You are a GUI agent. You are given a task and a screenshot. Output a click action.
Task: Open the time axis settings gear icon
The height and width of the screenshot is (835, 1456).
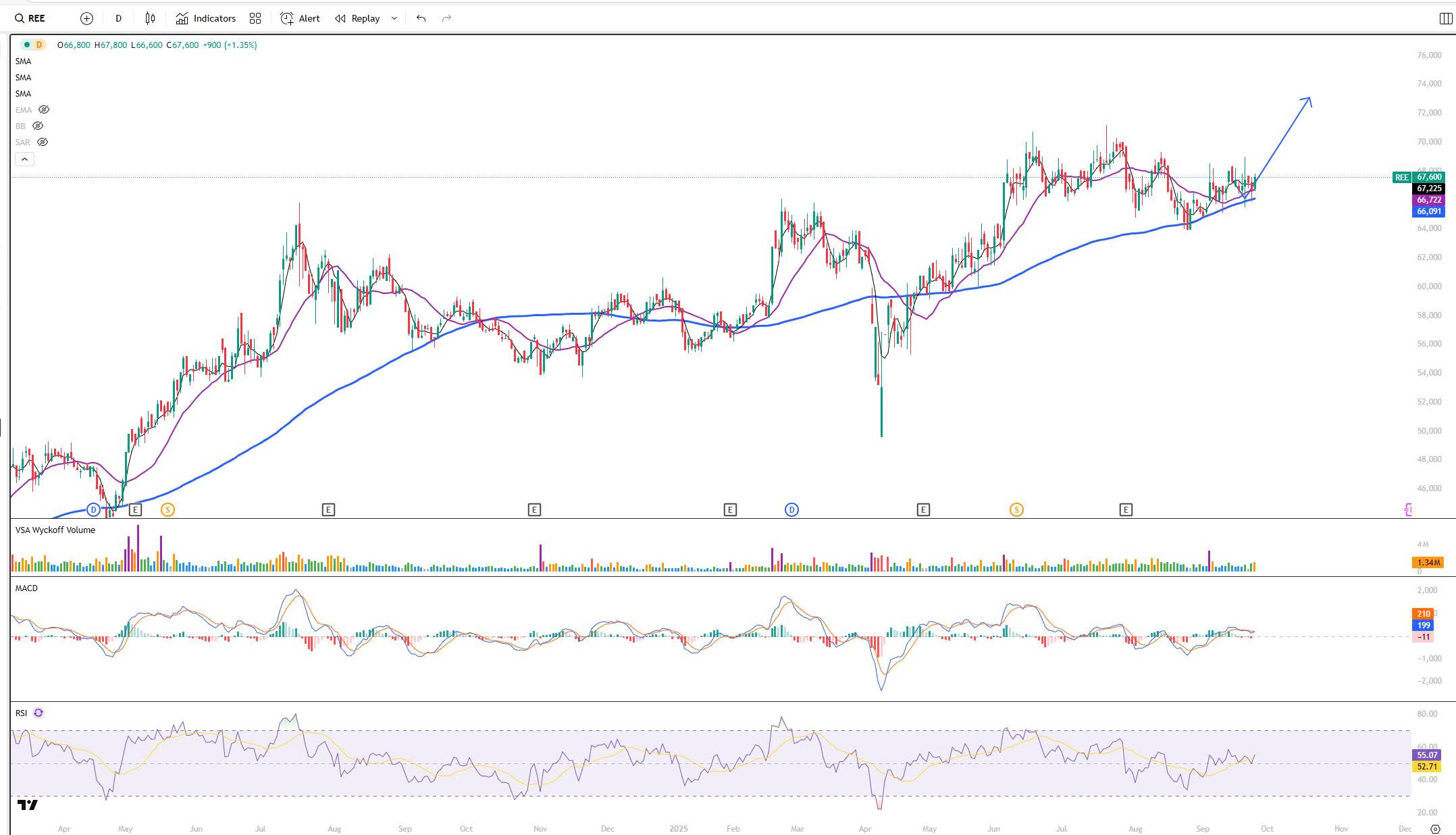click(x=1436, y=829)
